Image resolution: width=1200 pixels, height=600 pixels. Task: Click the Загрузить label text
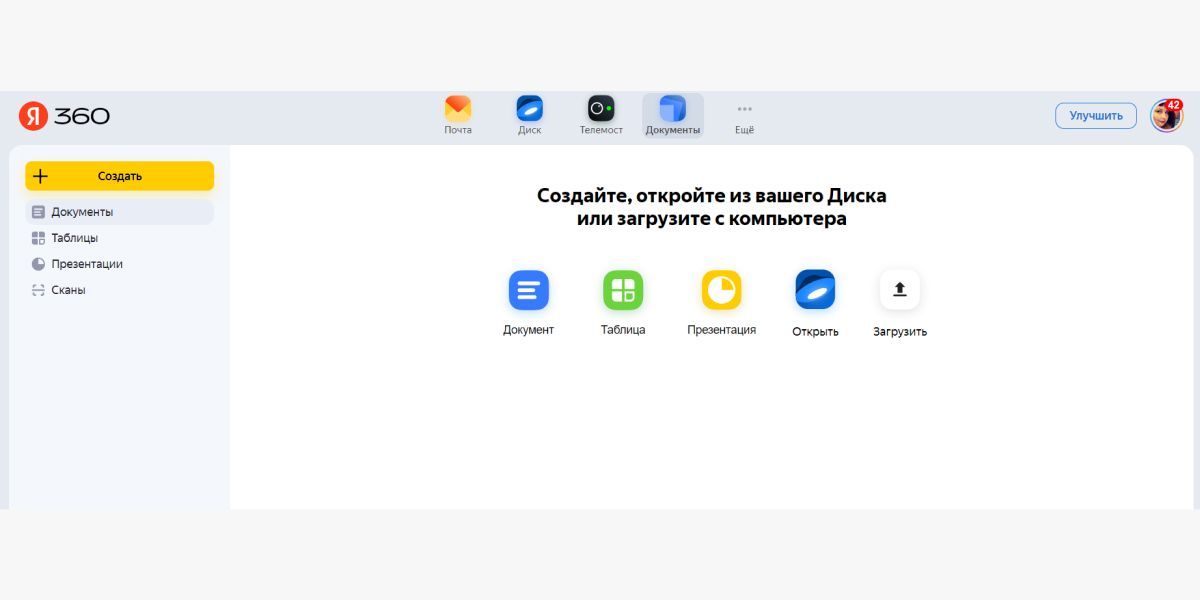tap(900, 332)
